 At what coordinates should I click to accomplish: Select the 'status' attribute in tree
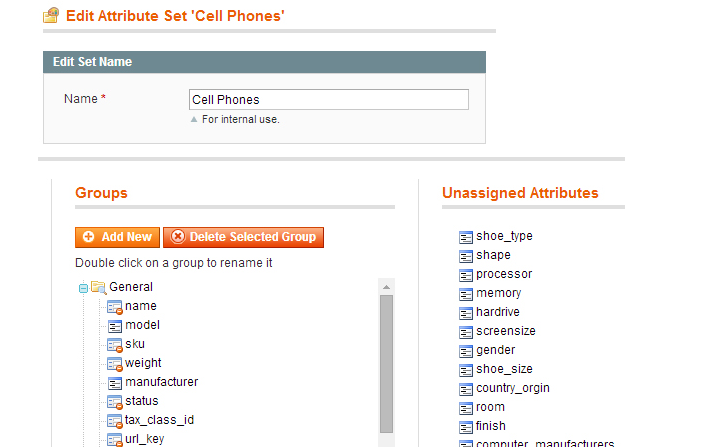tap(142, 401)
